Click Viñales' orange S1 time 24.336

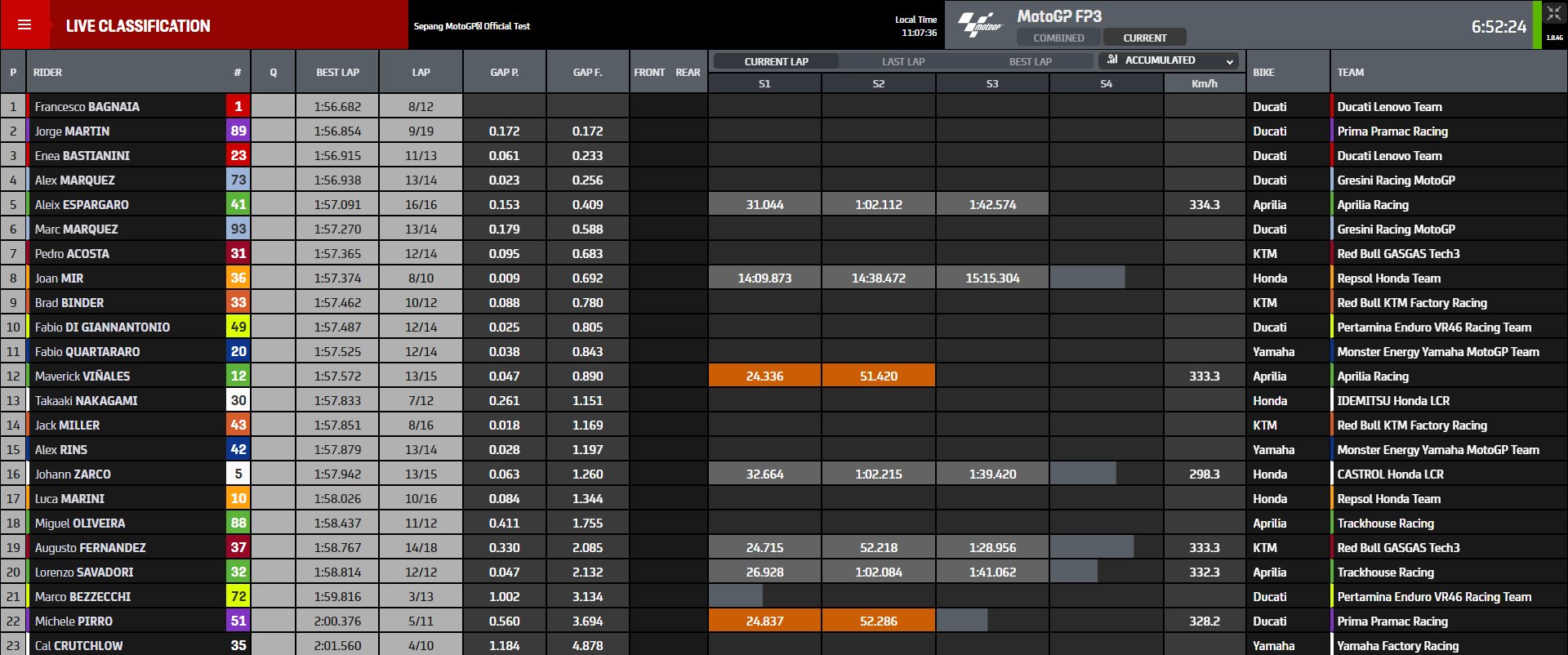tap(764, 376)
